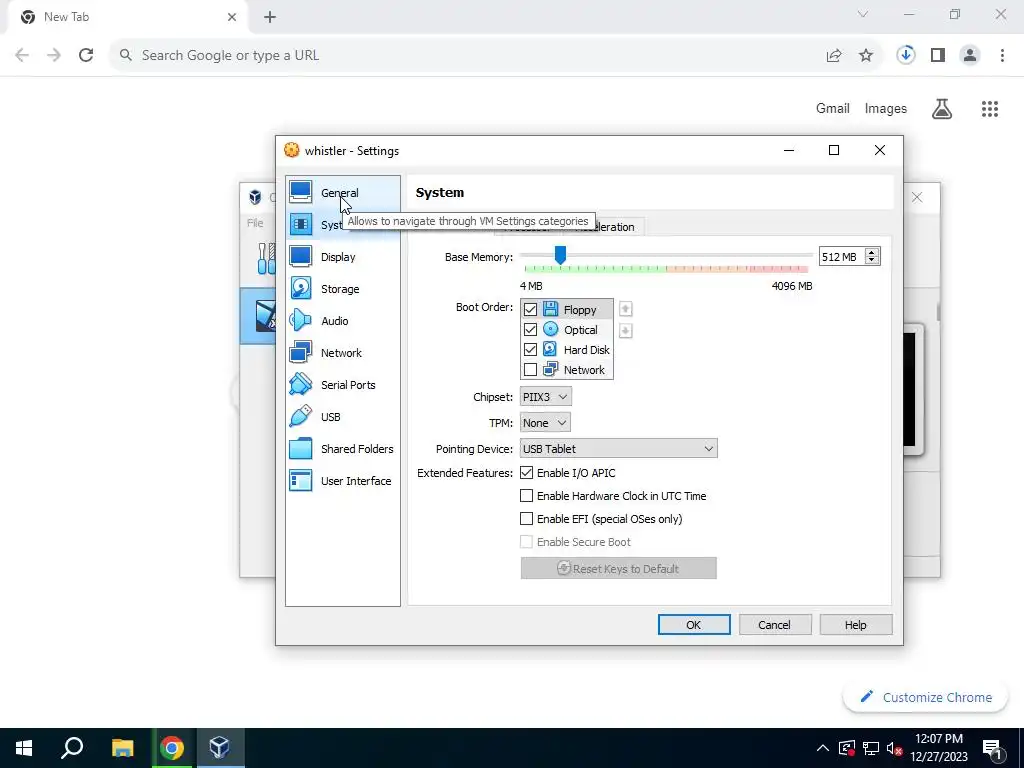Image resolution: width=1024 pixels, height=768 pixels.
Task: Uncheck Floppy in boot order
Action: coord(530,310)
